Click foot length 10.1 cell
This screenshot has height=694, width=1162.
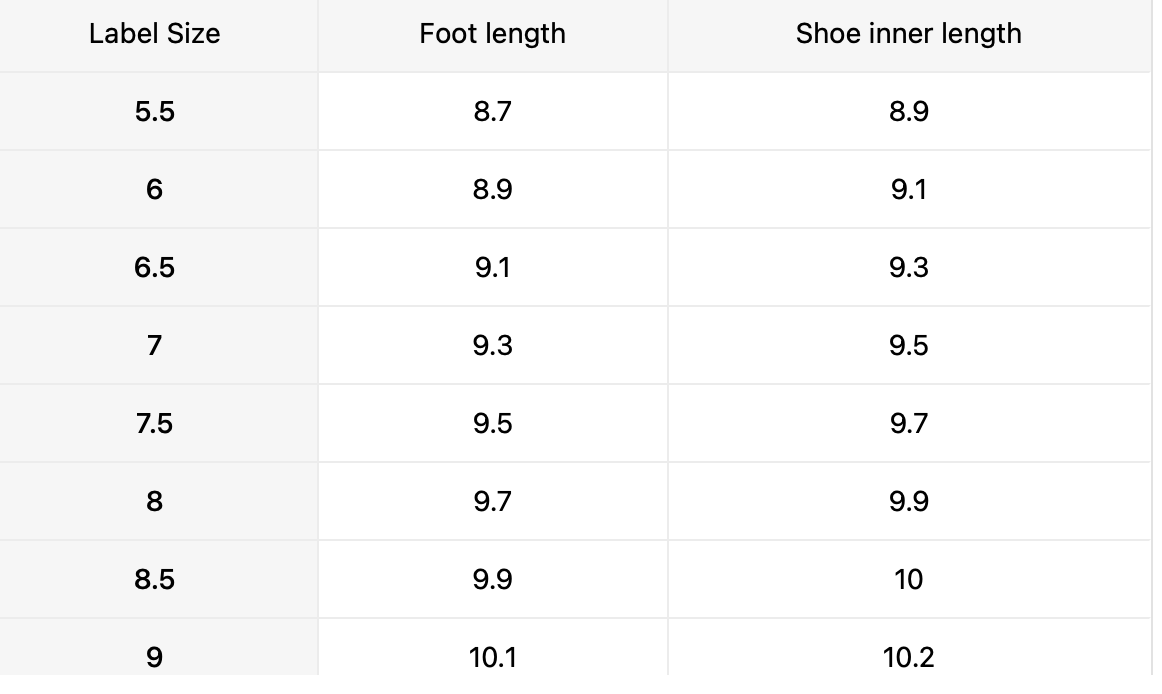[x=492, y=657]
